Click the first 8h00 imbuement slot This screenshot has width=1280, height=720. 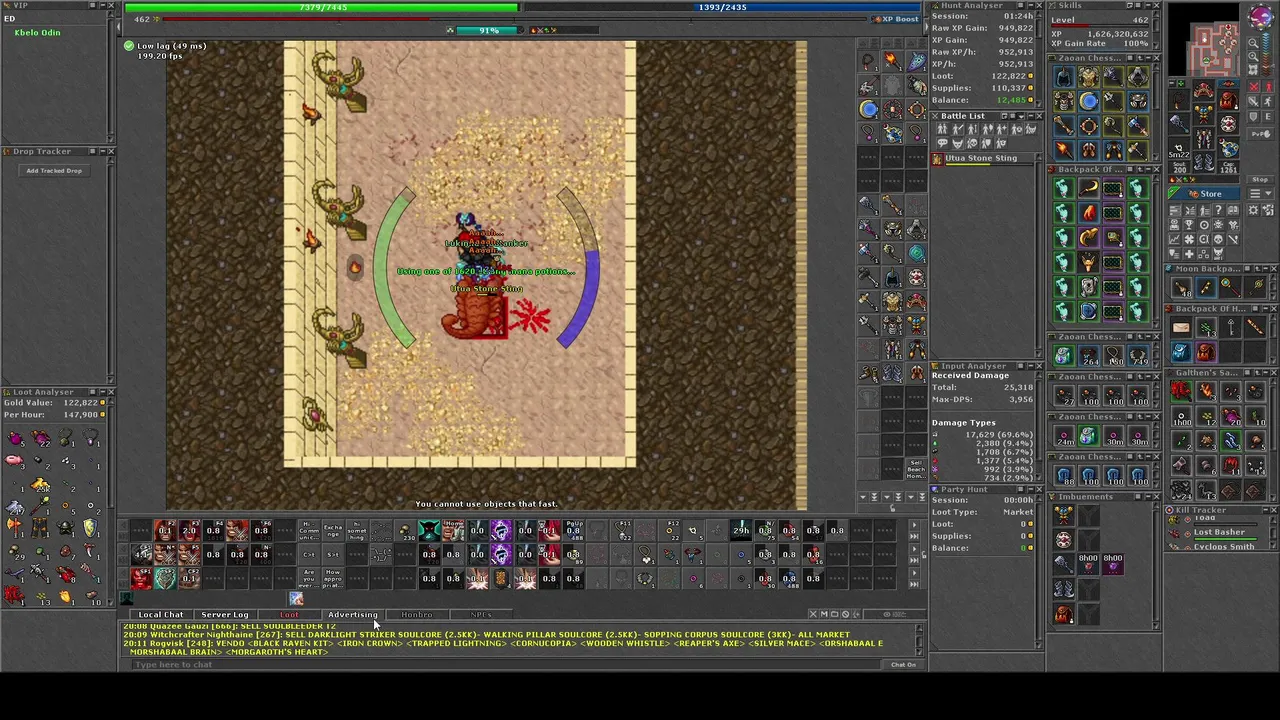point(1088,563)
